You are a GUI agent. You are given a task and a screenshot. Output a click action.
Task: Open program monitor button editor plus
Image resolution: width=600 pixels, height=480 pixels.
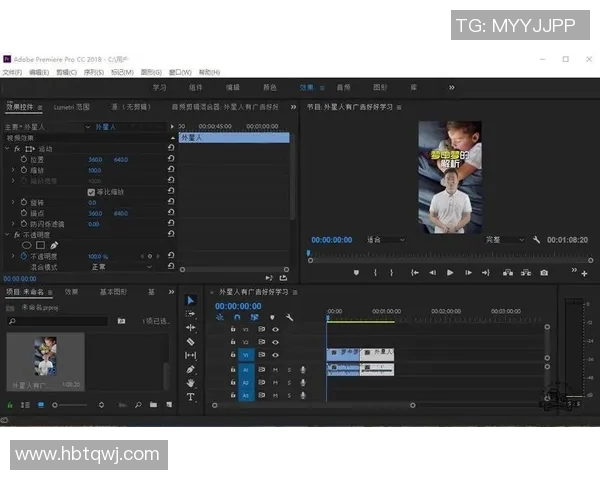[584, 274]
